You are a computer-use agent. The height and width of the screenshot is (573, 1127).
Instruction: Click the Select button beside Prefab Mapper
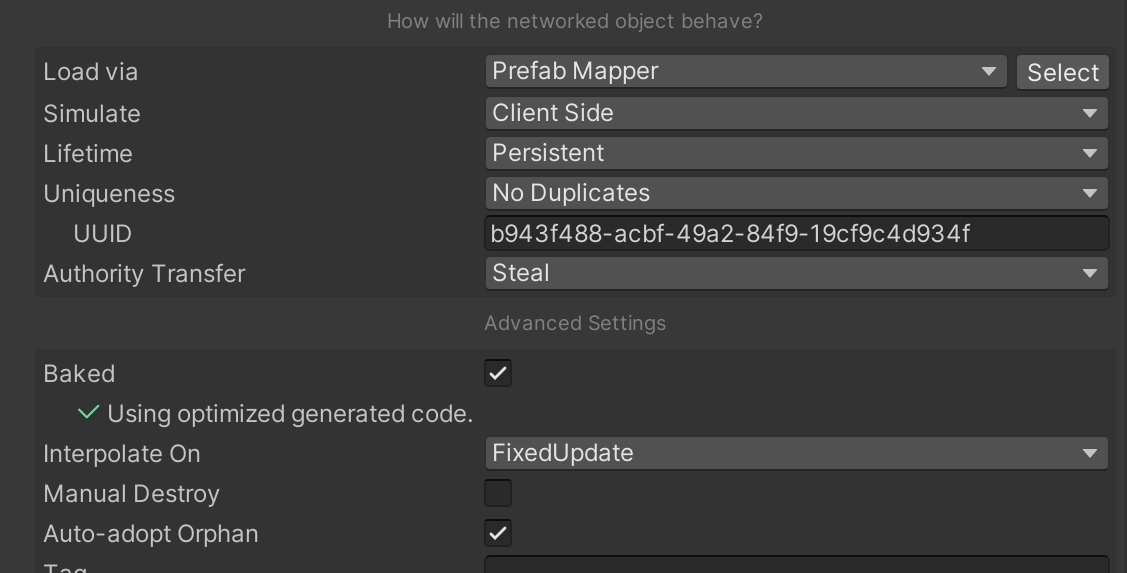pos(1062,72)
